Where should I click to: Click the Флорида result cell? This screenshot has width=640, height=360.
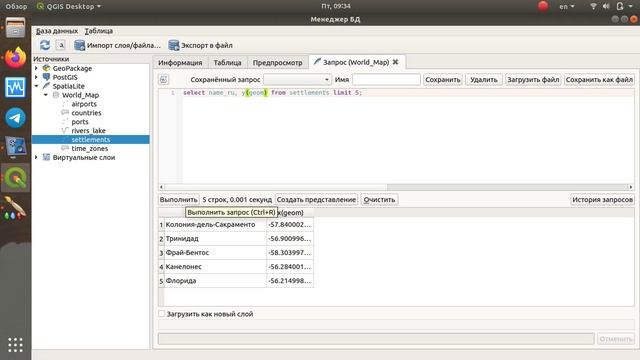(x=215, y=281)
